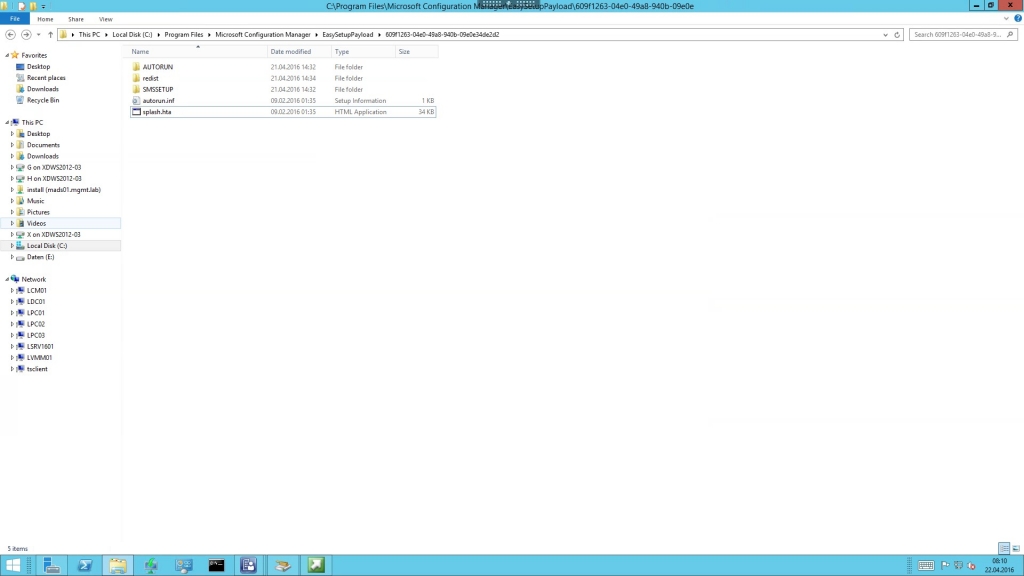
Task: Launch Server Manager from the taskbar
Action: click(52, 566)
